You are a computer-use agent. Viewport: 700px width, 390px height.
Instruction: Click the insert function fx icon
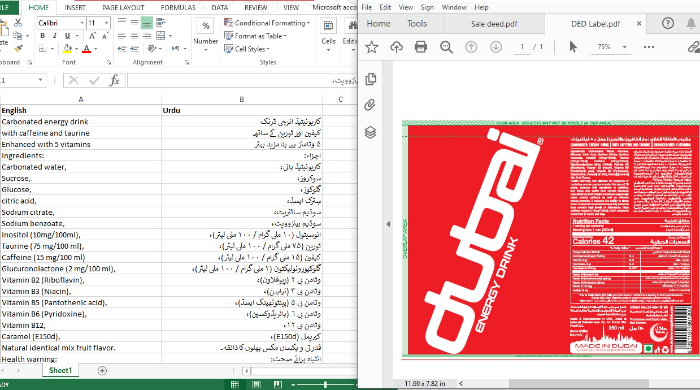point(114,80)
